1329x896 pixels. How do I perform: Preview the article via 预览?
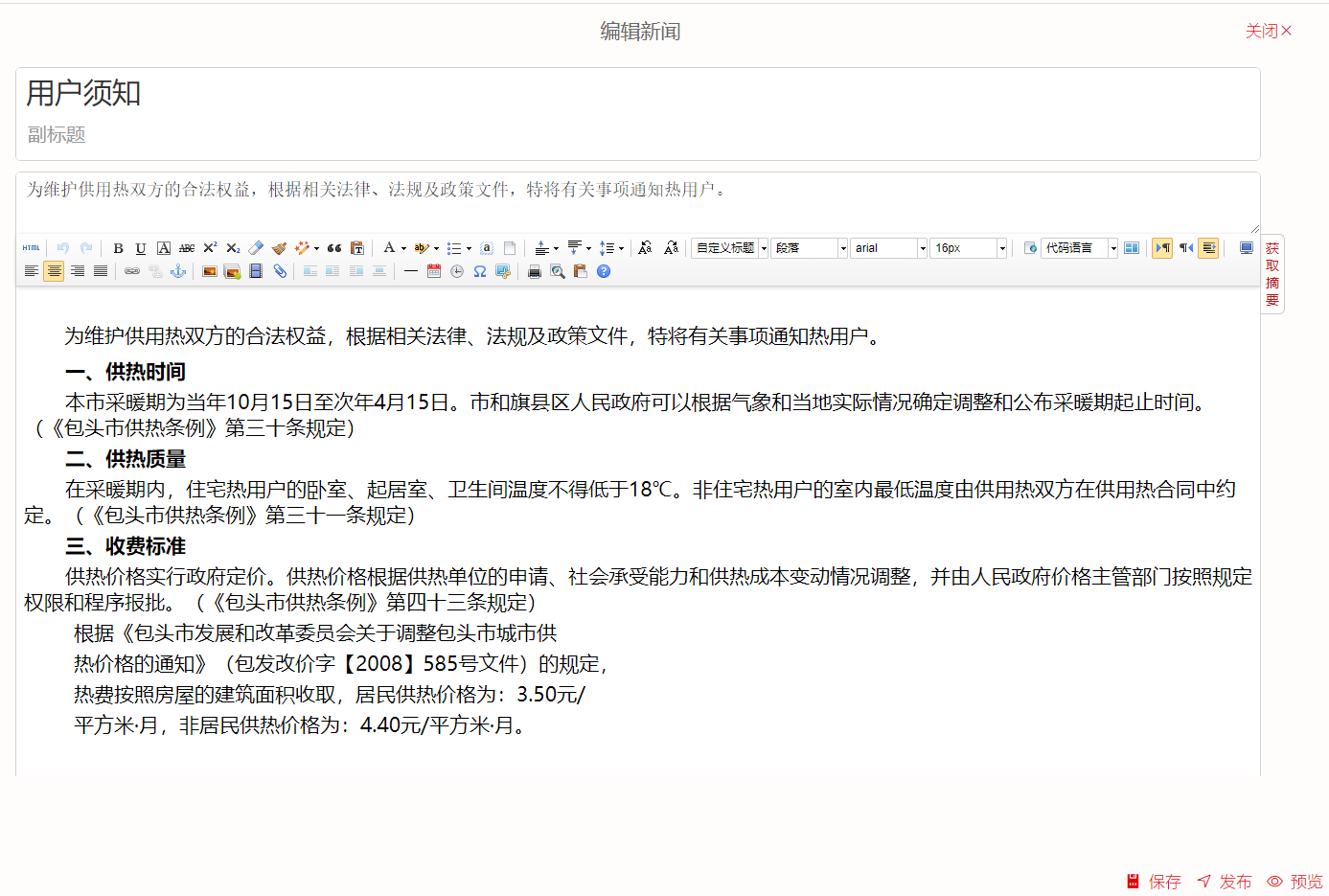pos(1305,881)
